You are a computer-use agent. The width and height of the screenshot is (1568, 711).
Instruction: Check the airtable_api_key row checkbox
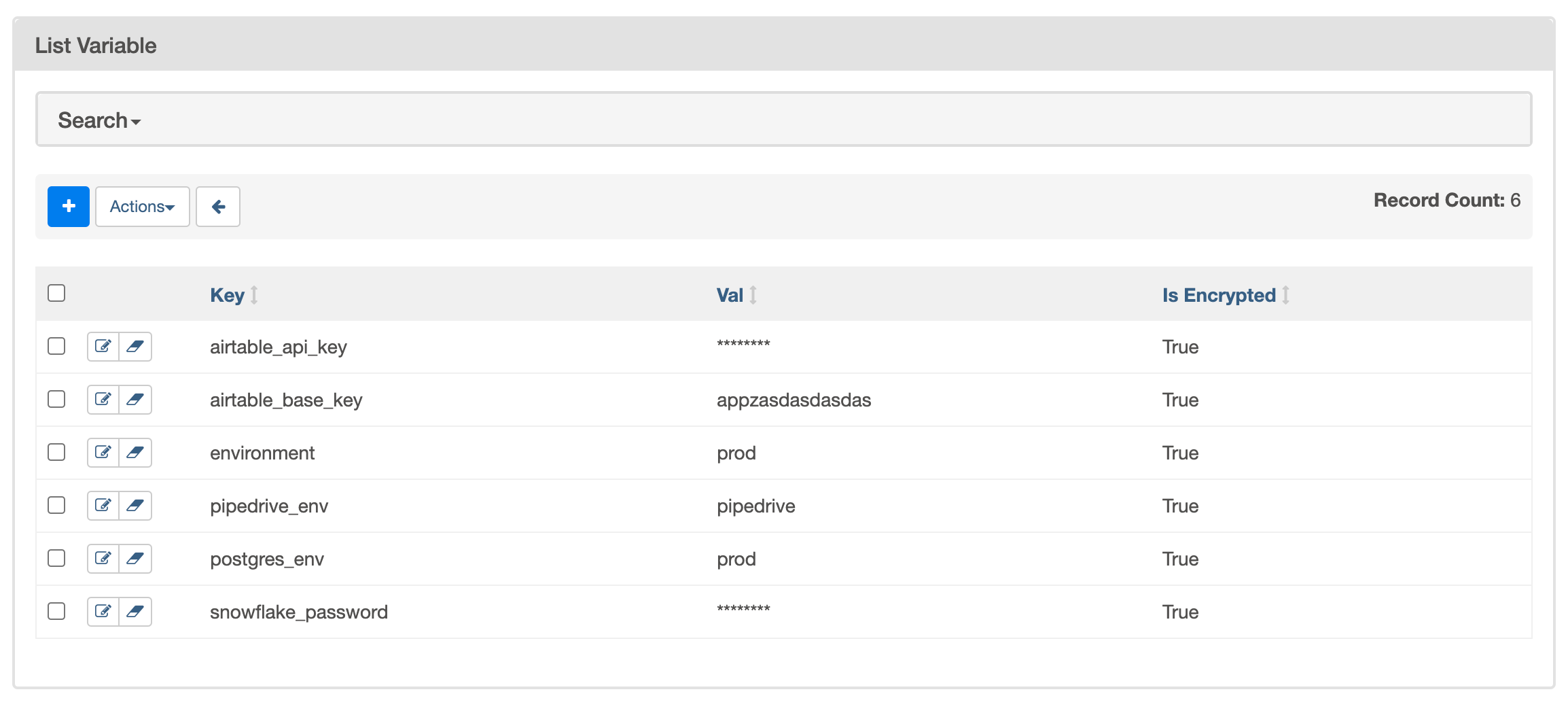[x=56, y=346]
